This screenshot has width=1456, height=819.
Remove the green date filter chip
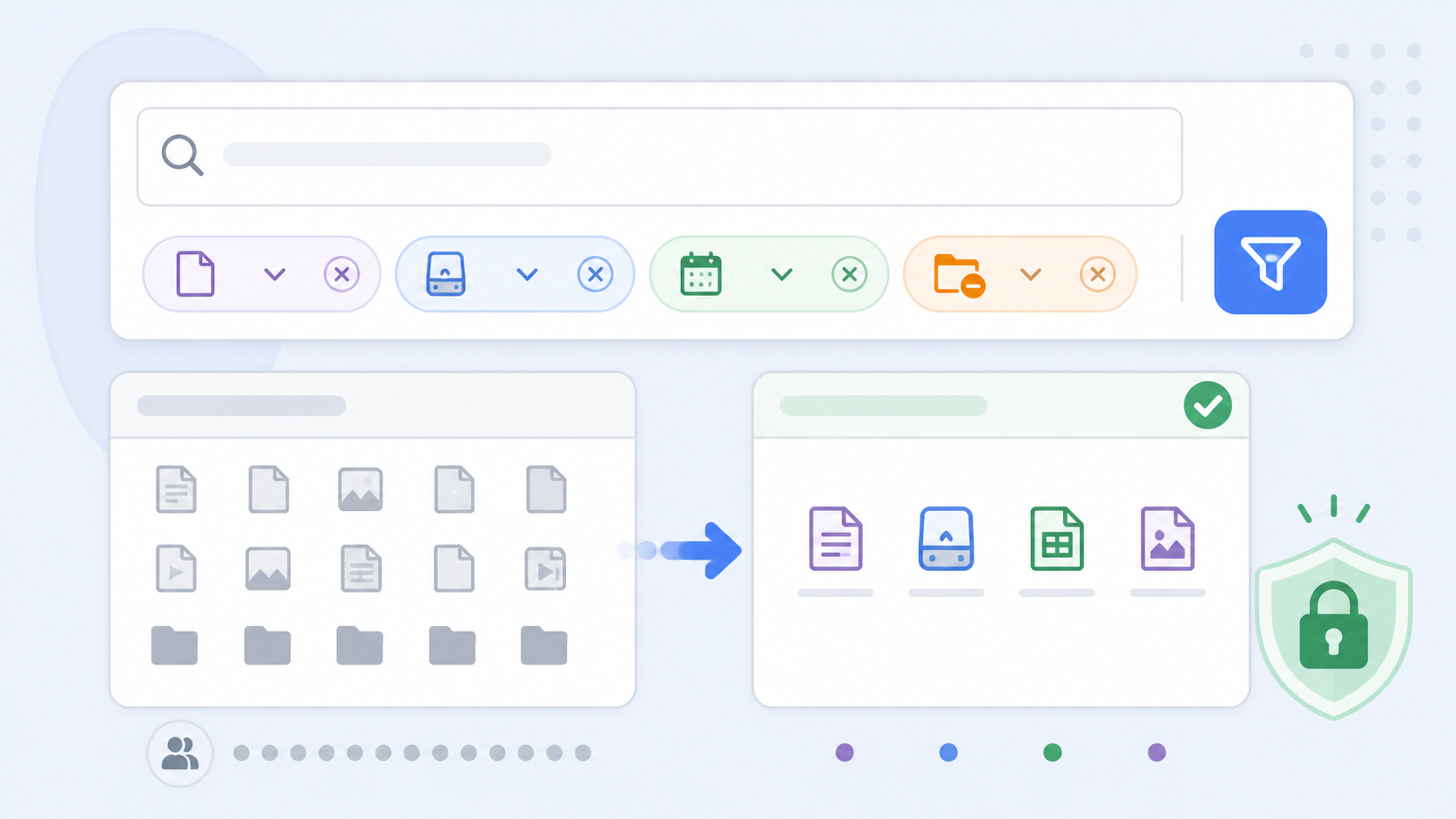point(849,274)
